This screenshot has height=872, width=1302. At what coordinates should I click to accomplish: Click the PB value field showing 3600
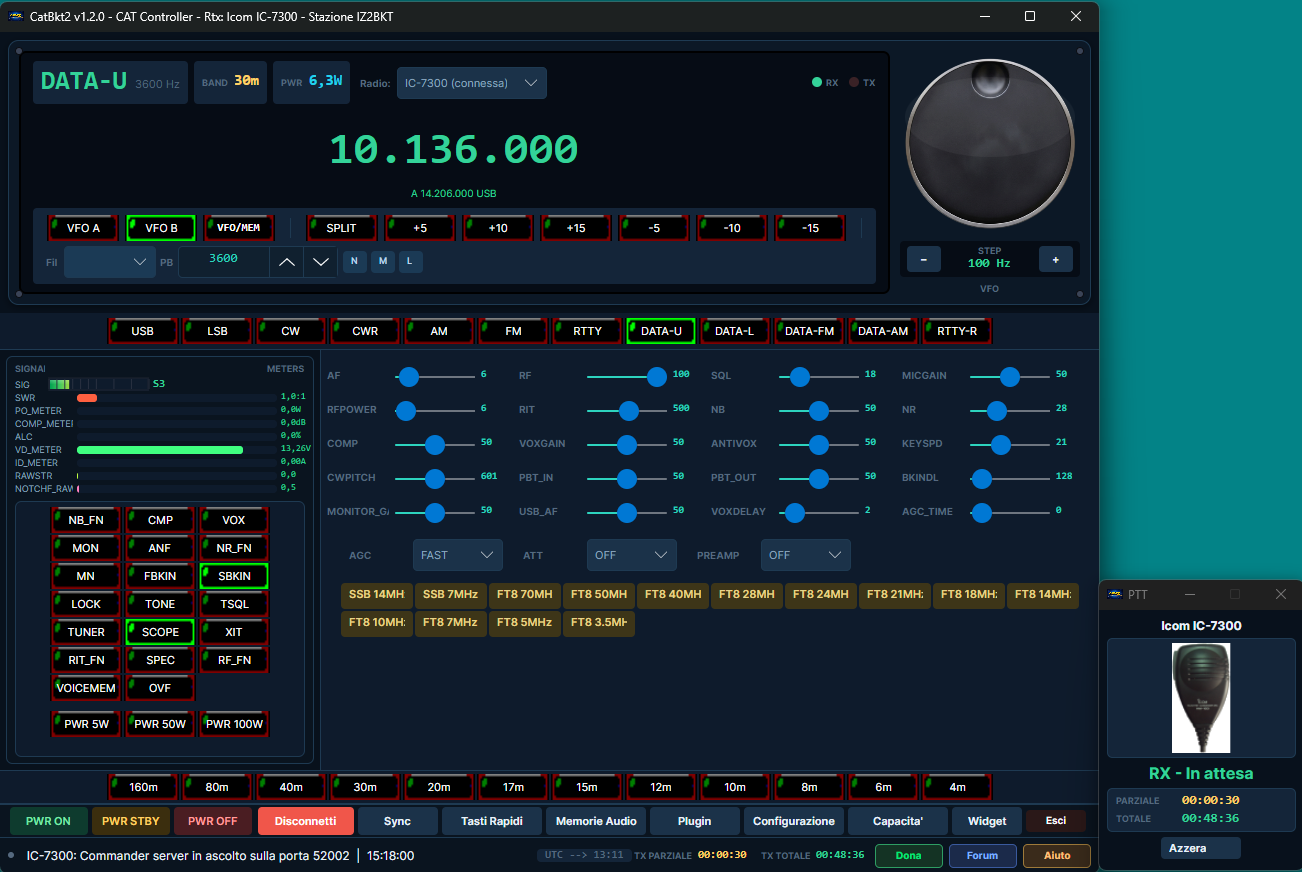pos(224,262)
